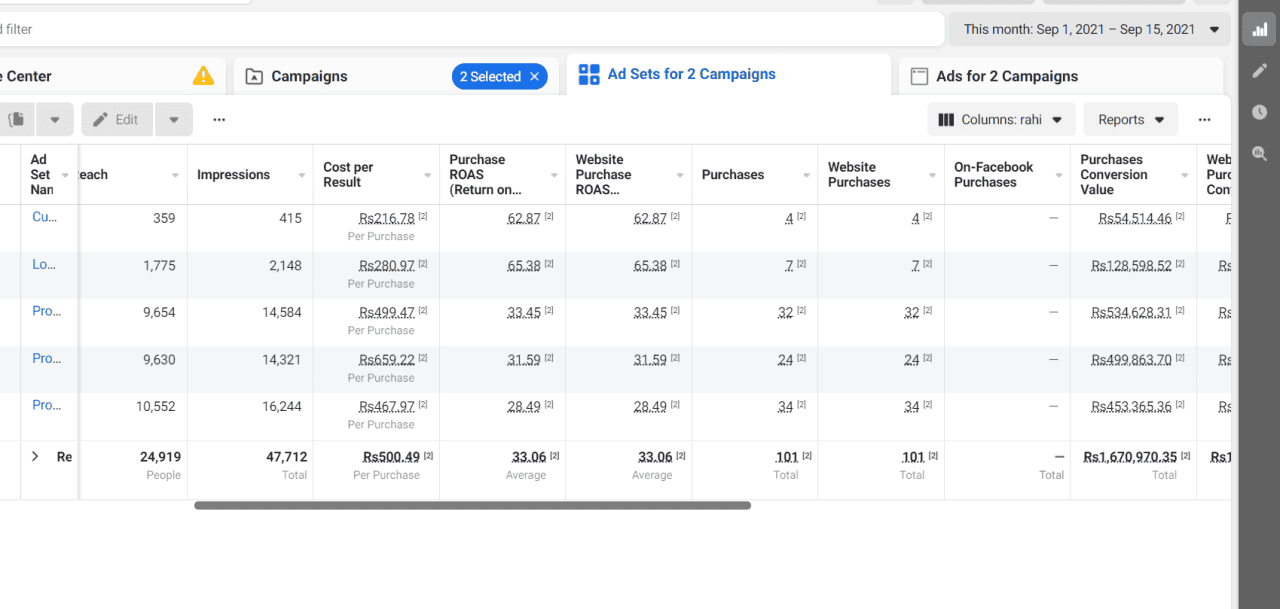Open Inspect using the magnifying glass icon
This screenshot has height=609, width=1280.
click(x=1258, y=154)
